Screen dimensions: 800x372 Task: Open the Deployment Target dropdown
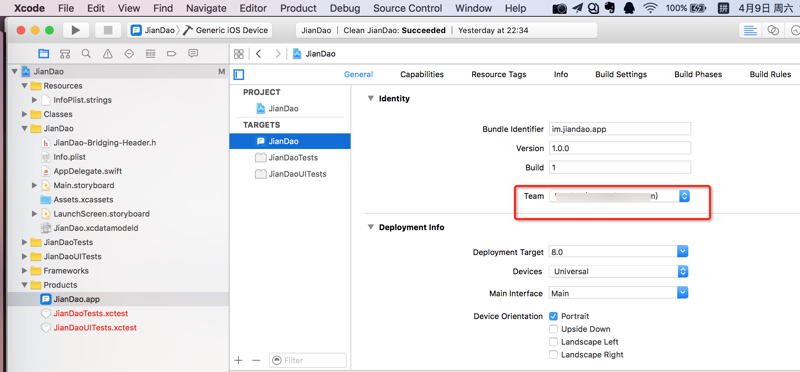619,252
